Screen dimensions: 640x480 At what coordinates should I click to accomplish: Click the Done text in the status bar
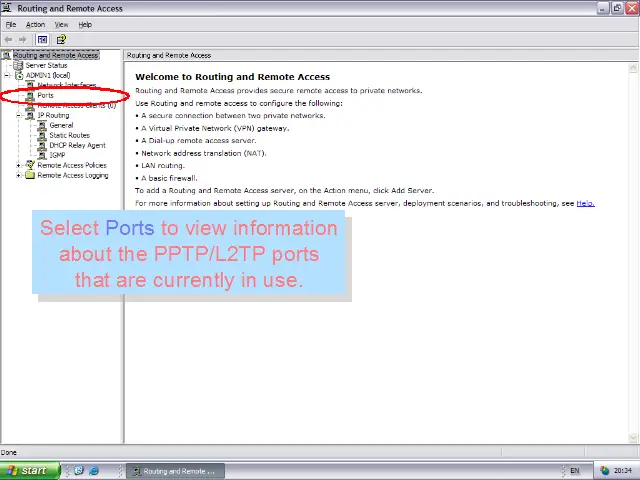click(9, 452)
